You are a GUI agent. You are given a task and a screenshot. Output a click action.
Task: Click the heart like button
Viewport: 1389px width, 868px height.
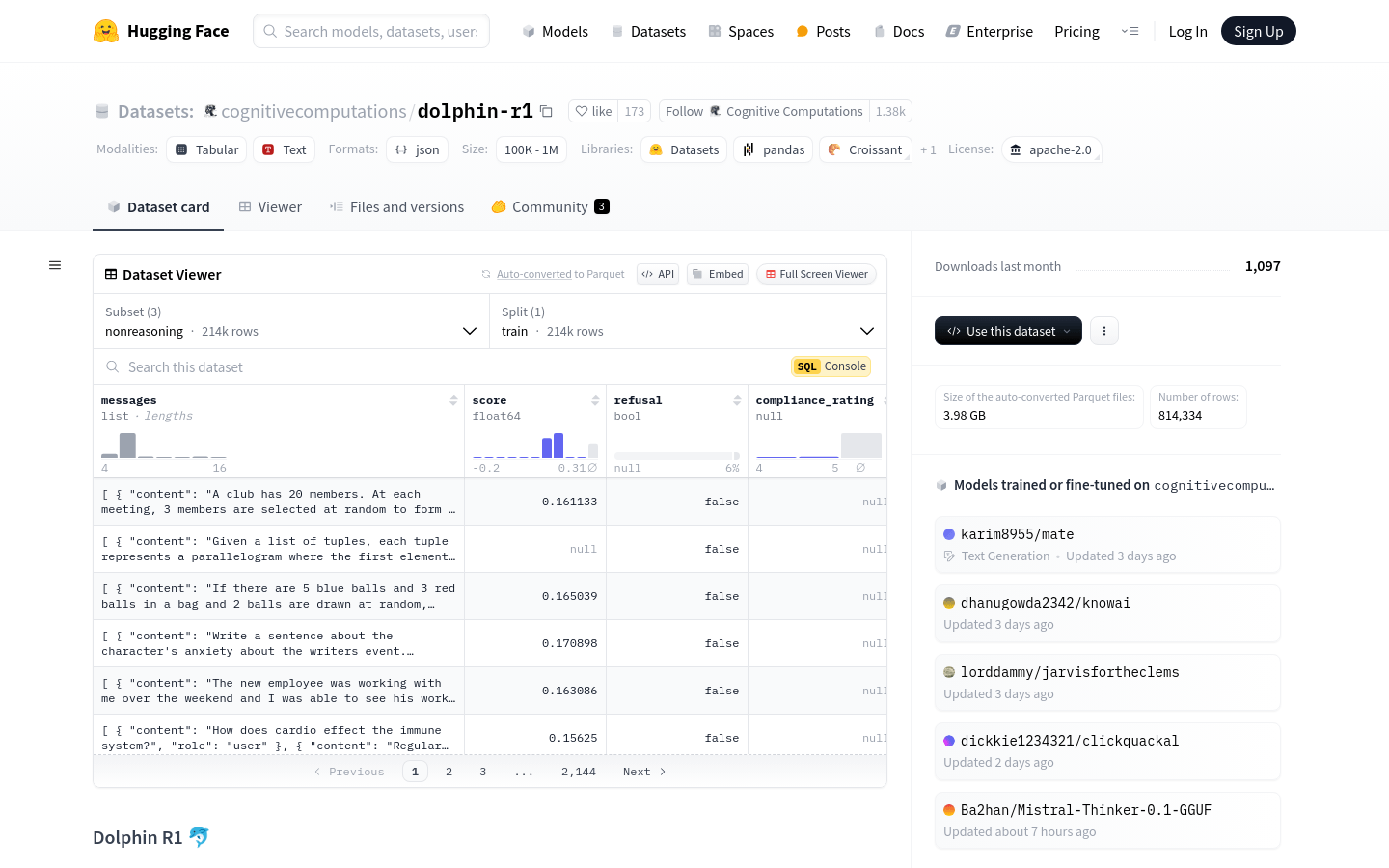coord(593,111)
